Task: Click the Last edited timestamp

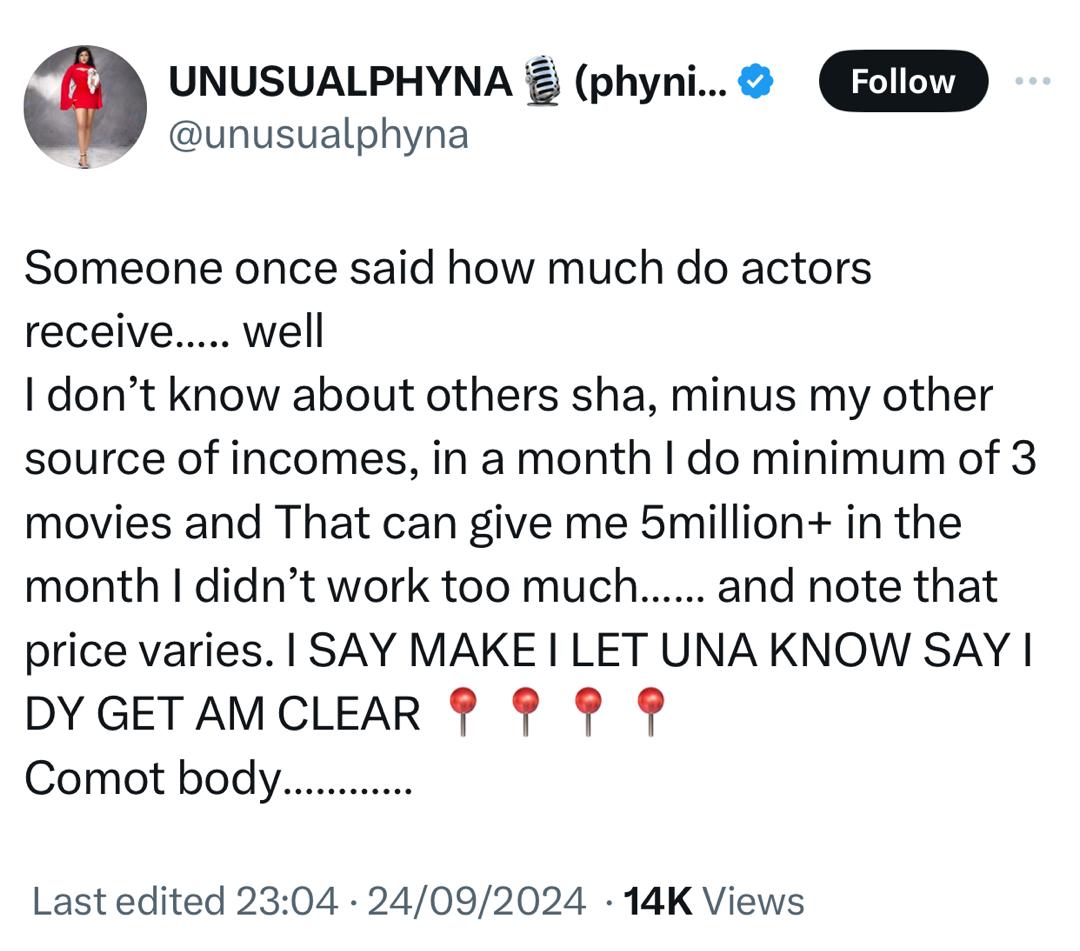Action: pos(135,898)
